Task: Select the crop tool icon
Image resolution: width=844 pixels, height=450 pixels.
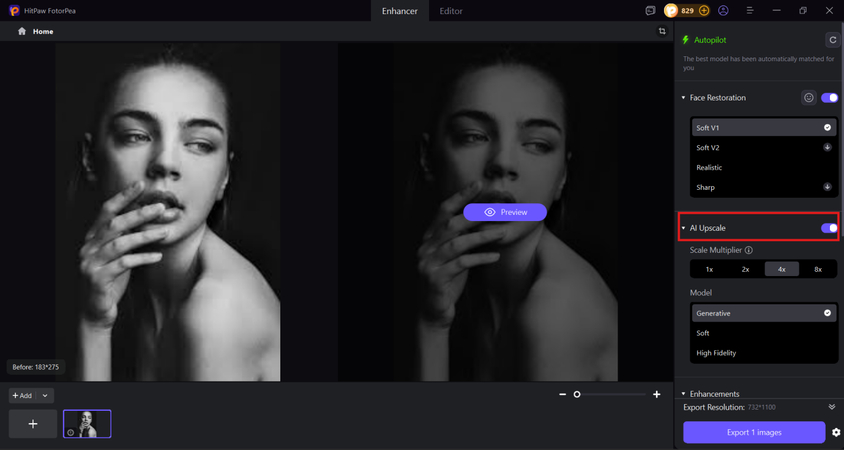Action: [662, 31]
